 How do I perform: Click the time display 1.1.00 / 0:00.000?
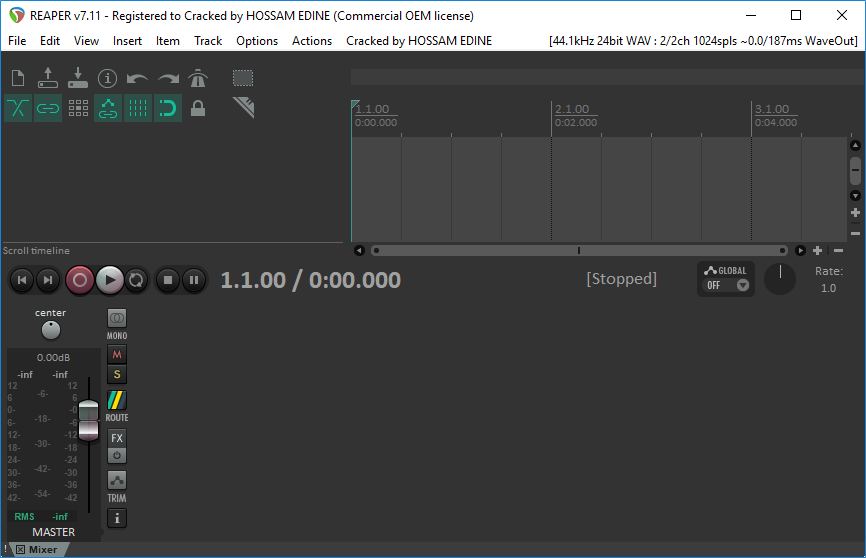pyautogui.click(x=310, y=280)
